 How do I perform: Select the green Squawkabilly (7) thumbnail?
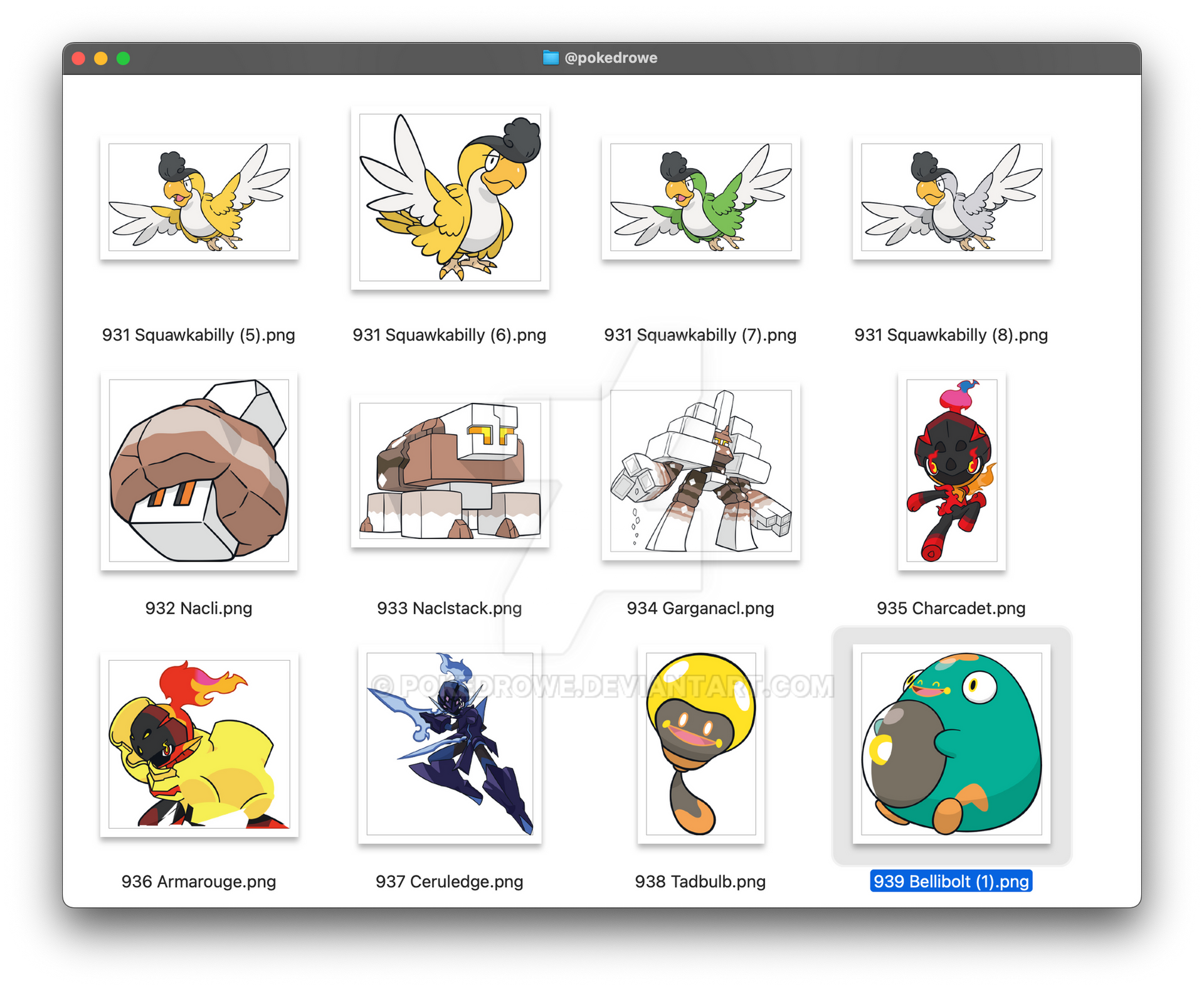pyautogui.click(x=701, y=198)
